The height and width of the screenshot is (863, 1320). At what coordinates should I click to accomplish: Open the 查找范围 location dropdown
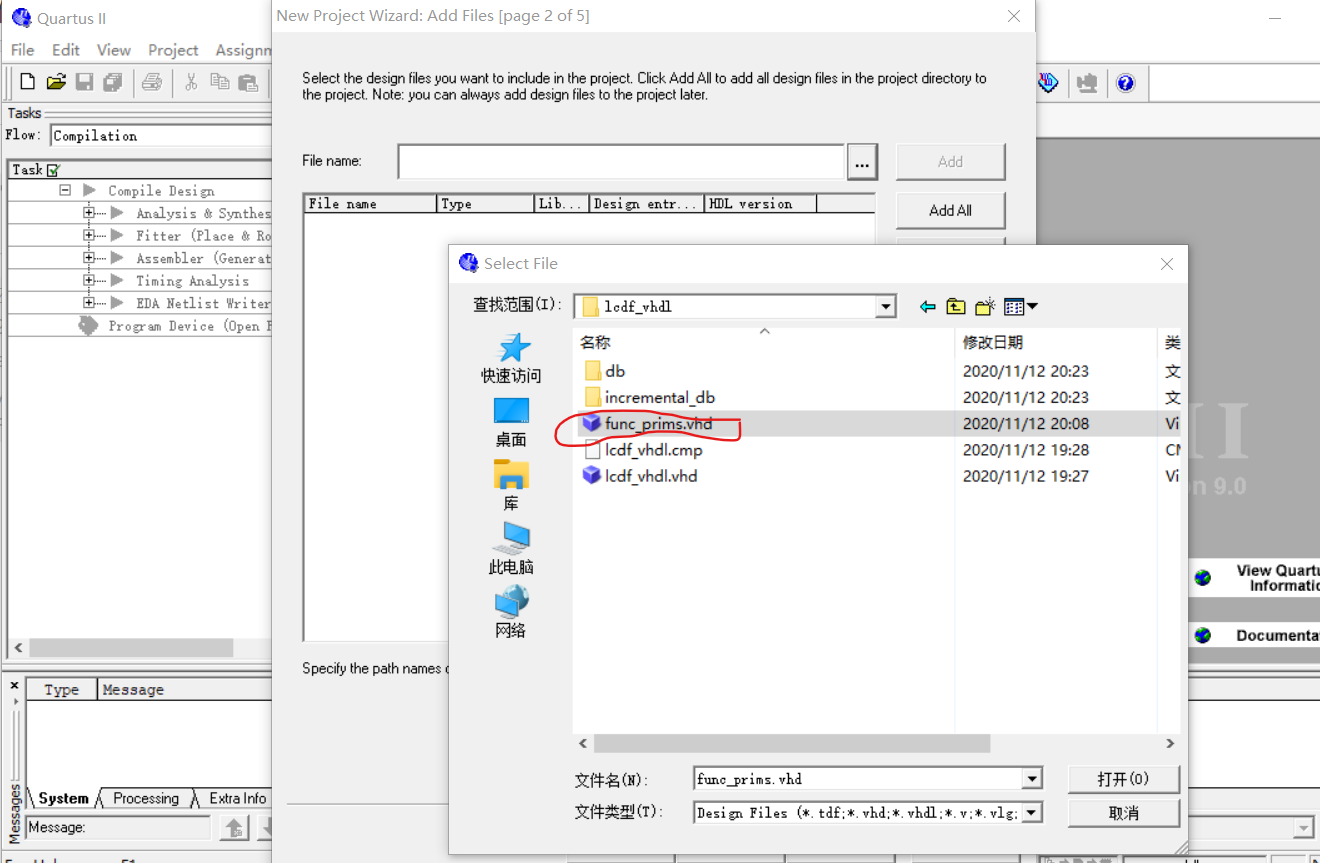[884, 306]
